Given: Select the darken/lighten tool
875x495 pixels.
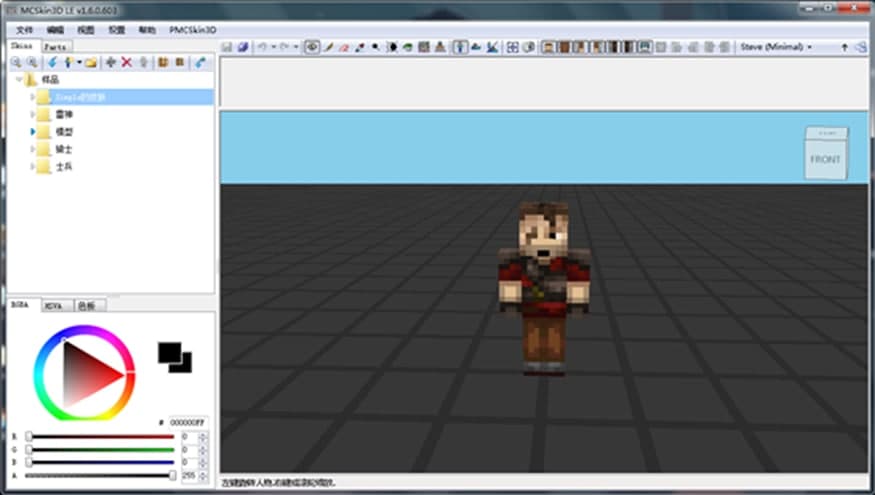Looking at the screenshot, I should point(392,47).
